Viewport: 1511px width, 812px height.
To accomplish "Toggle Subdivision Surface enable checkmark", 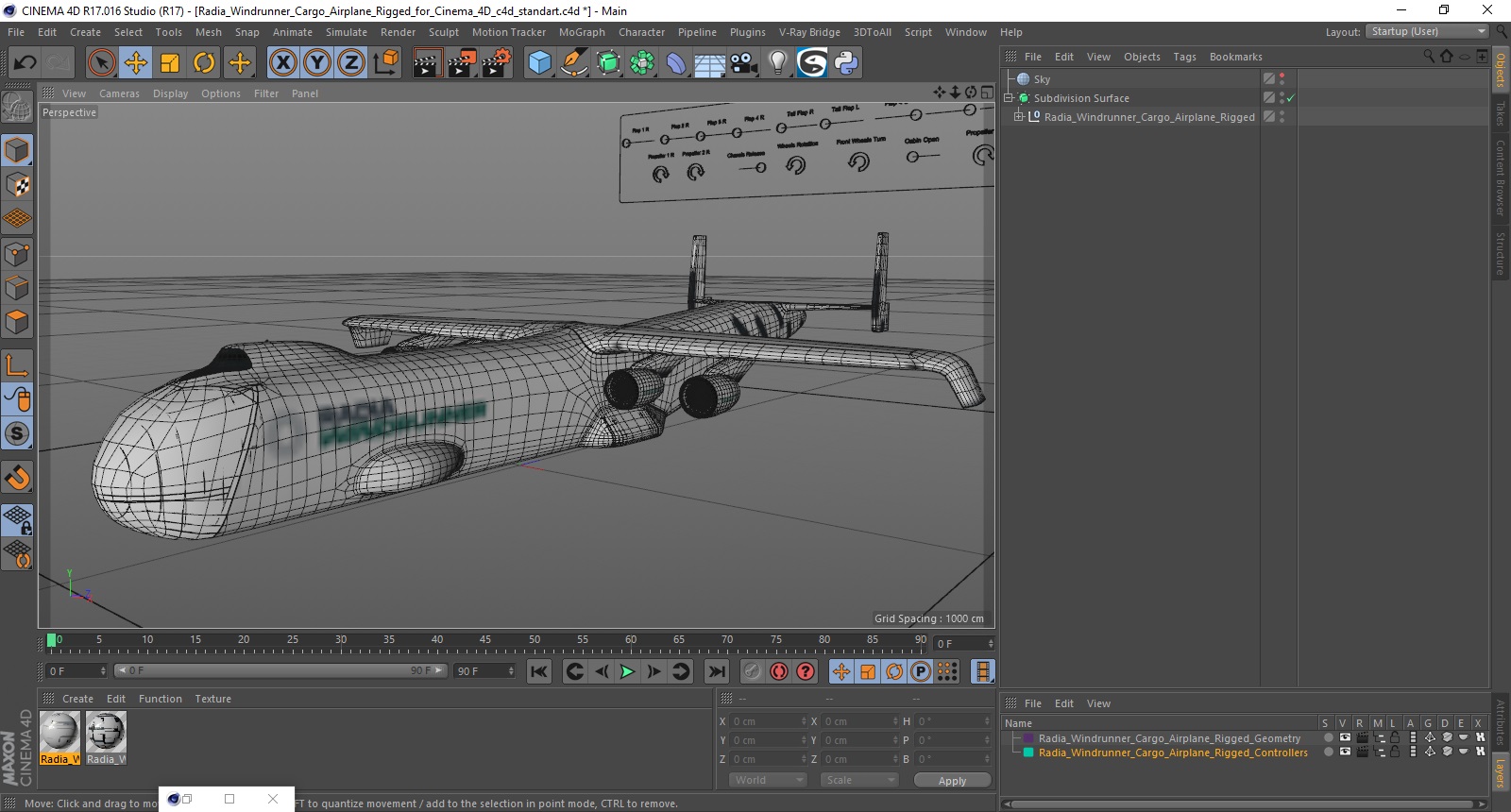I will tap(1290, 98).
